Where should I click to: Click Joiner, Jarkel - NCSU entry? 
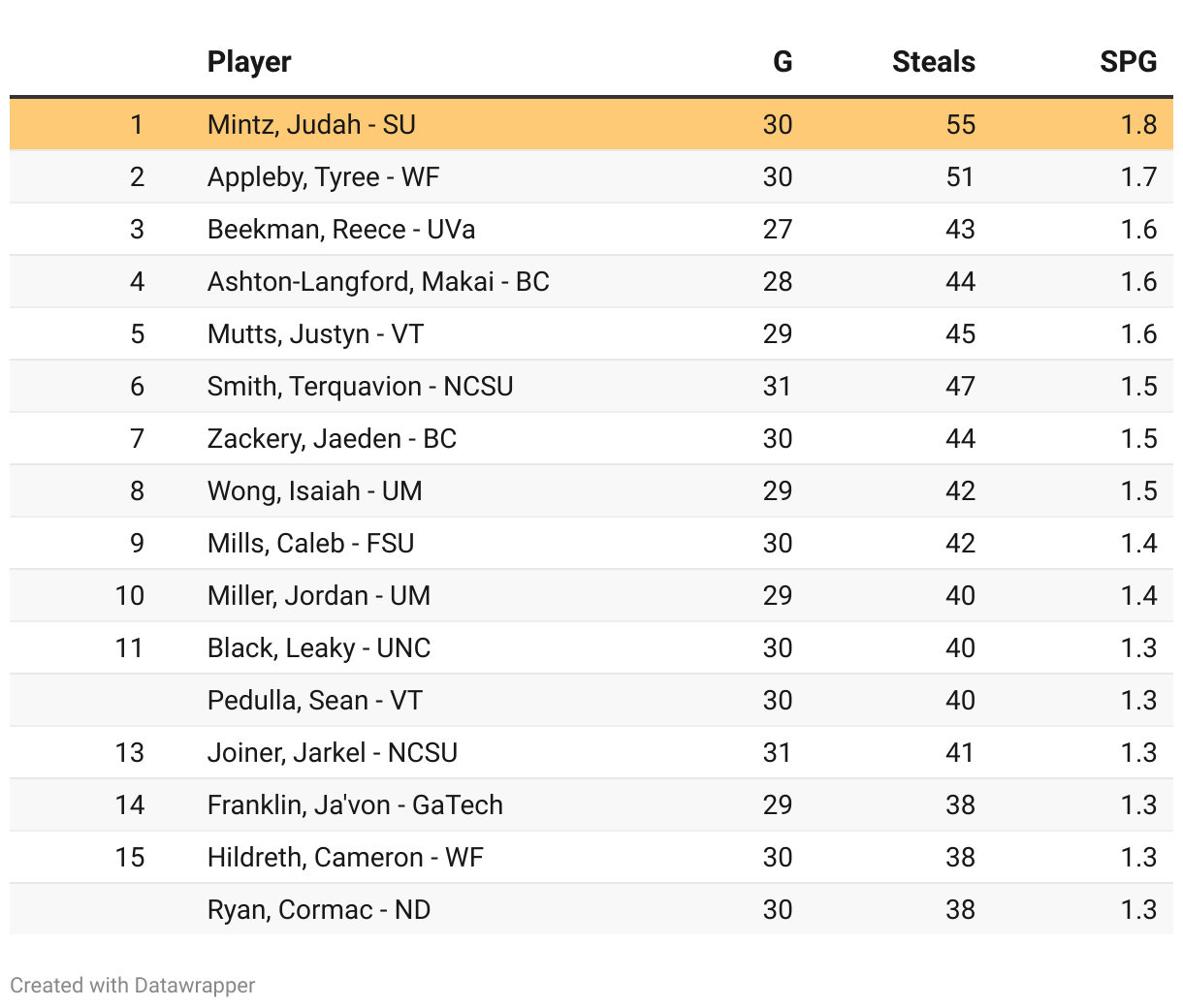pyautogui.click(x=332, y=753)
